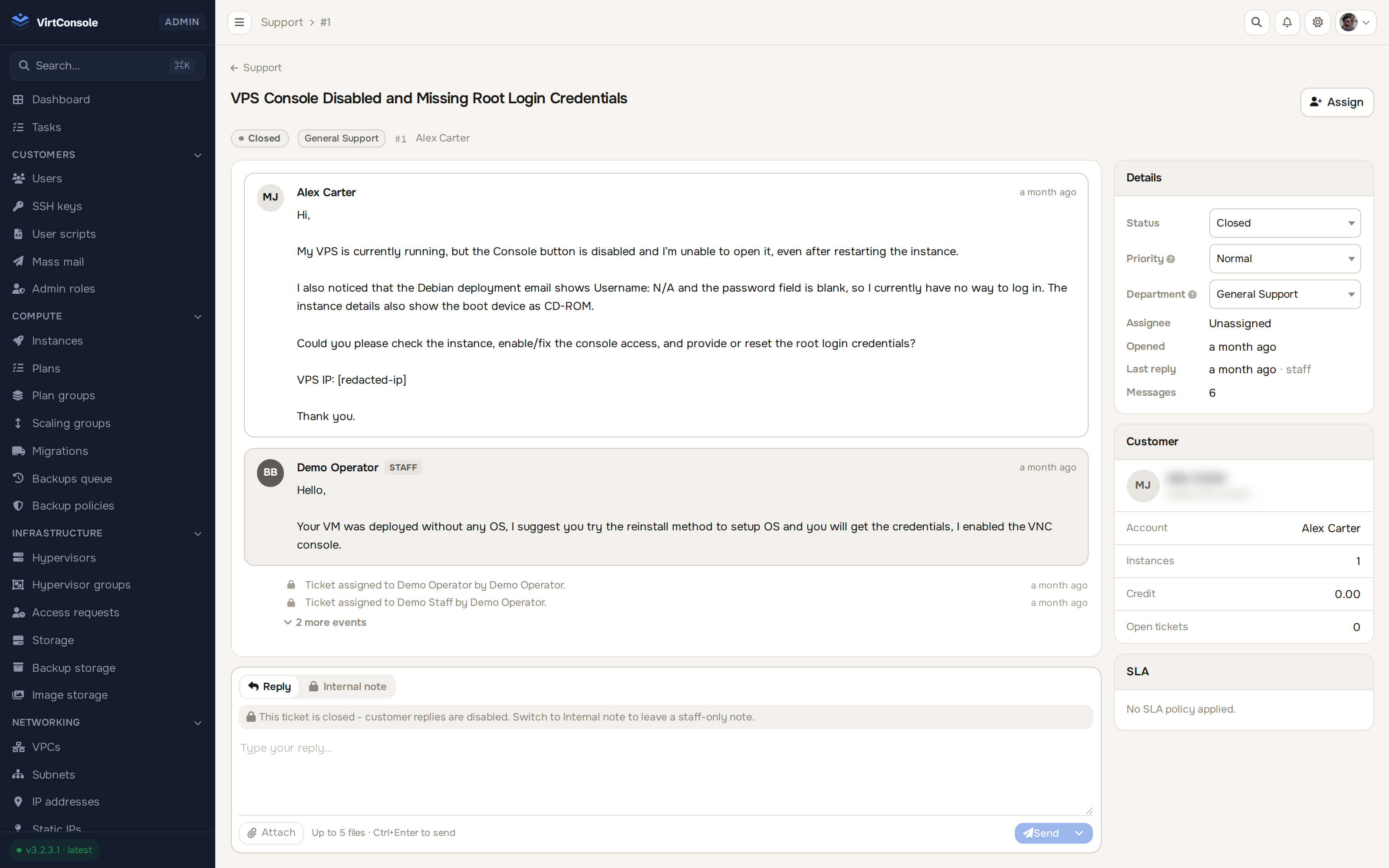The image size is (1389, 868).
Task: Click the Assign button
Action: (1337, 102)
